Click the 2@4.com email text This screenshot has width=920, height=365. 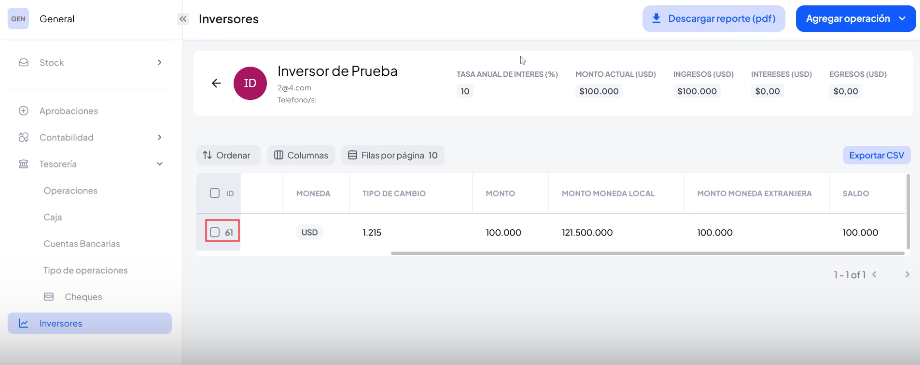[x=294, y=87]
